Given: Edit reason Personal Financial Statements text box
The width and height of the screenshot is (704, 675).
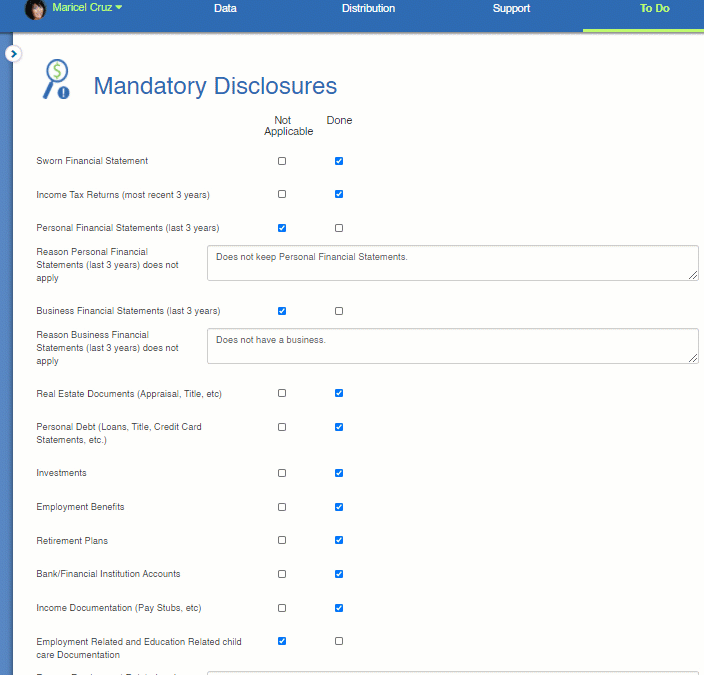Looking at the screenshot, I should [453, 263].
